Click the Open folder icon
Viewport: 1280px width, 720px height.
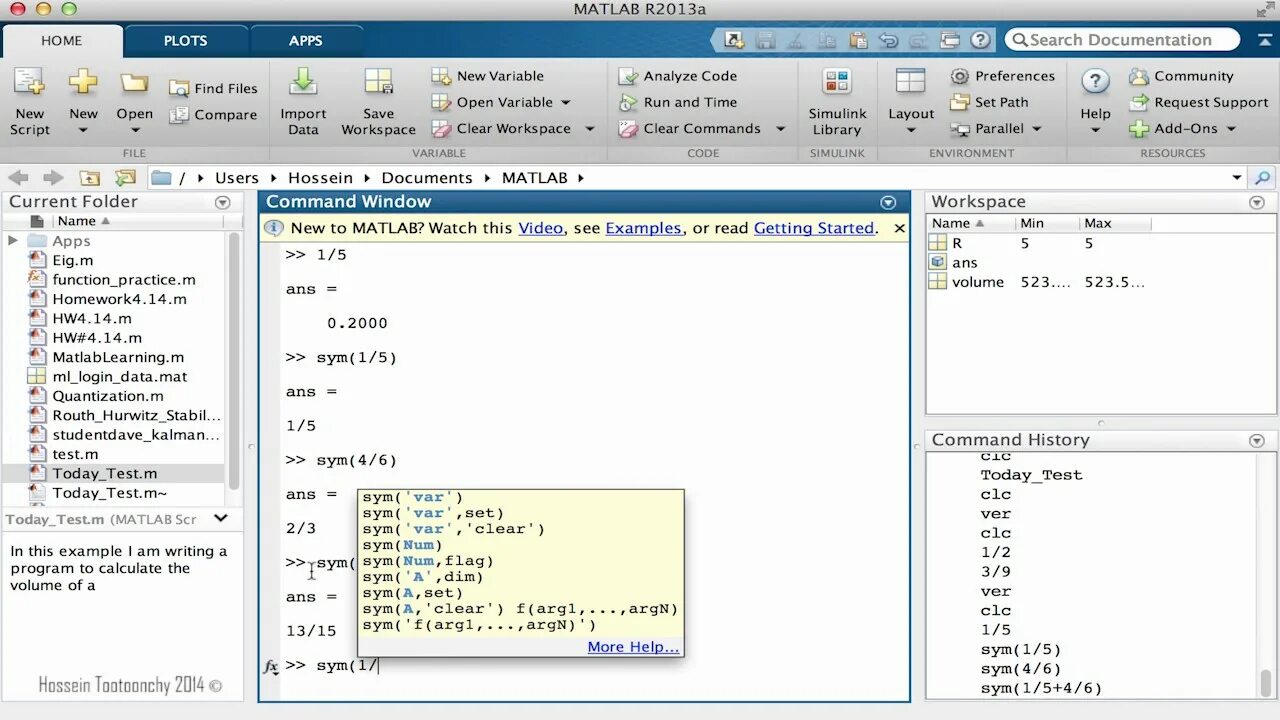point(134,83)
